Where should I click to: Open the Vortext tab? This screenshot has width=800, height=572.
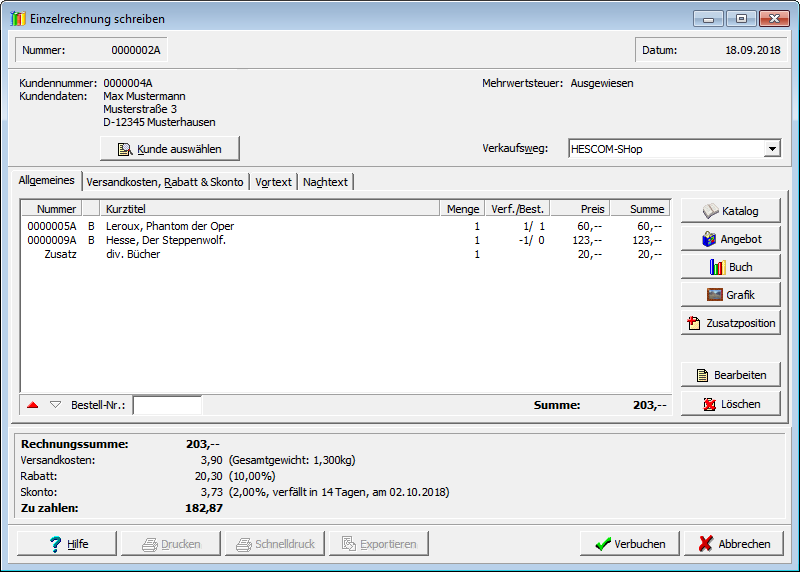tap(273, 182)
